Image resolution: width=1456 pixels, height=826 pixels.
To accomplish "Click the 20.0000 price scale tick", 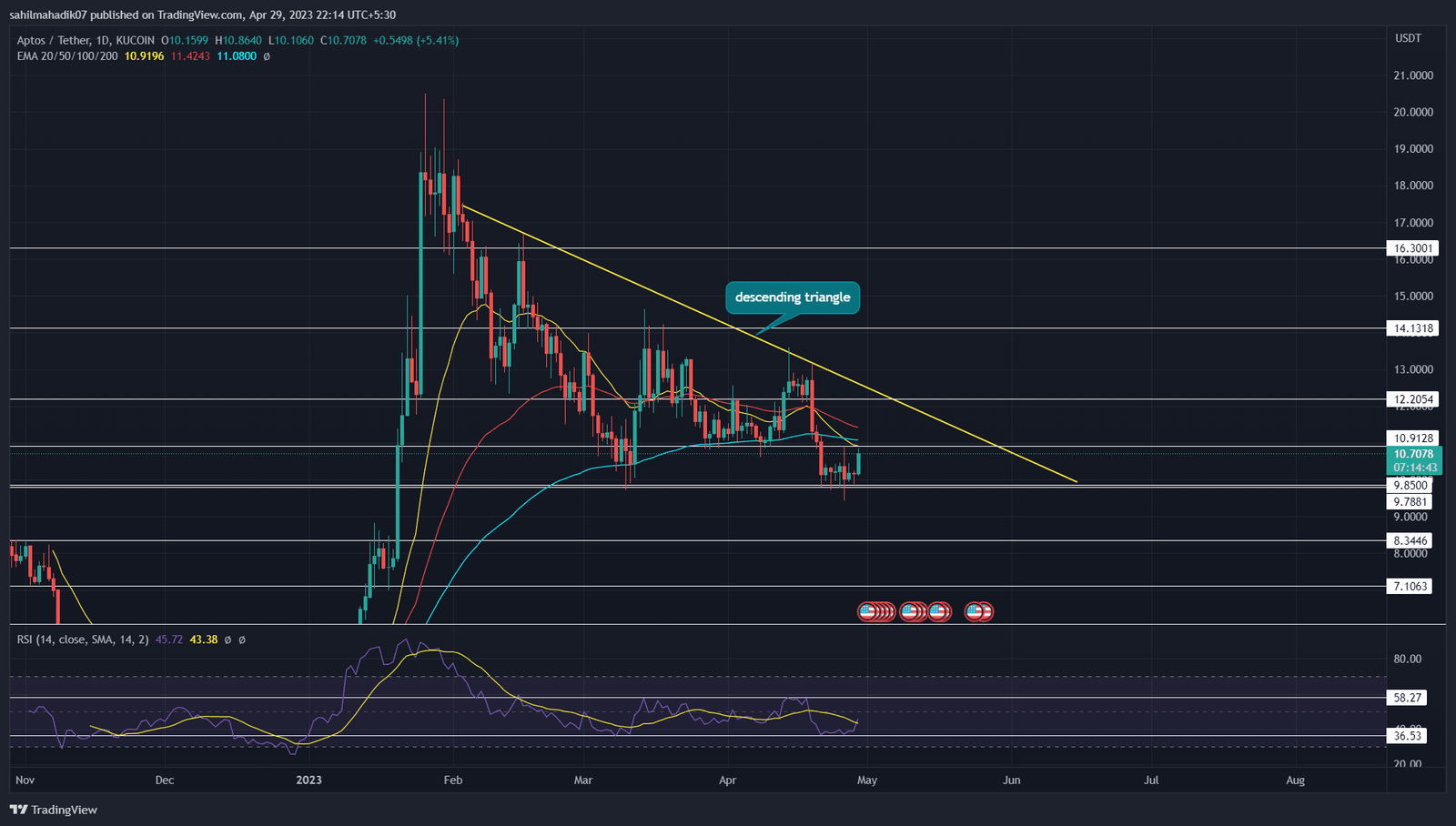I will [x=1414, y=112].
